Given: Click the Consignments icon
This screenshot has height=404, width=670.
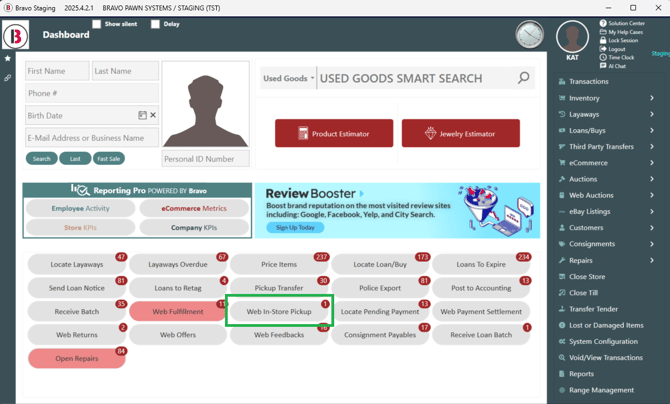Looking at the screenshot, I should (562, 244).
